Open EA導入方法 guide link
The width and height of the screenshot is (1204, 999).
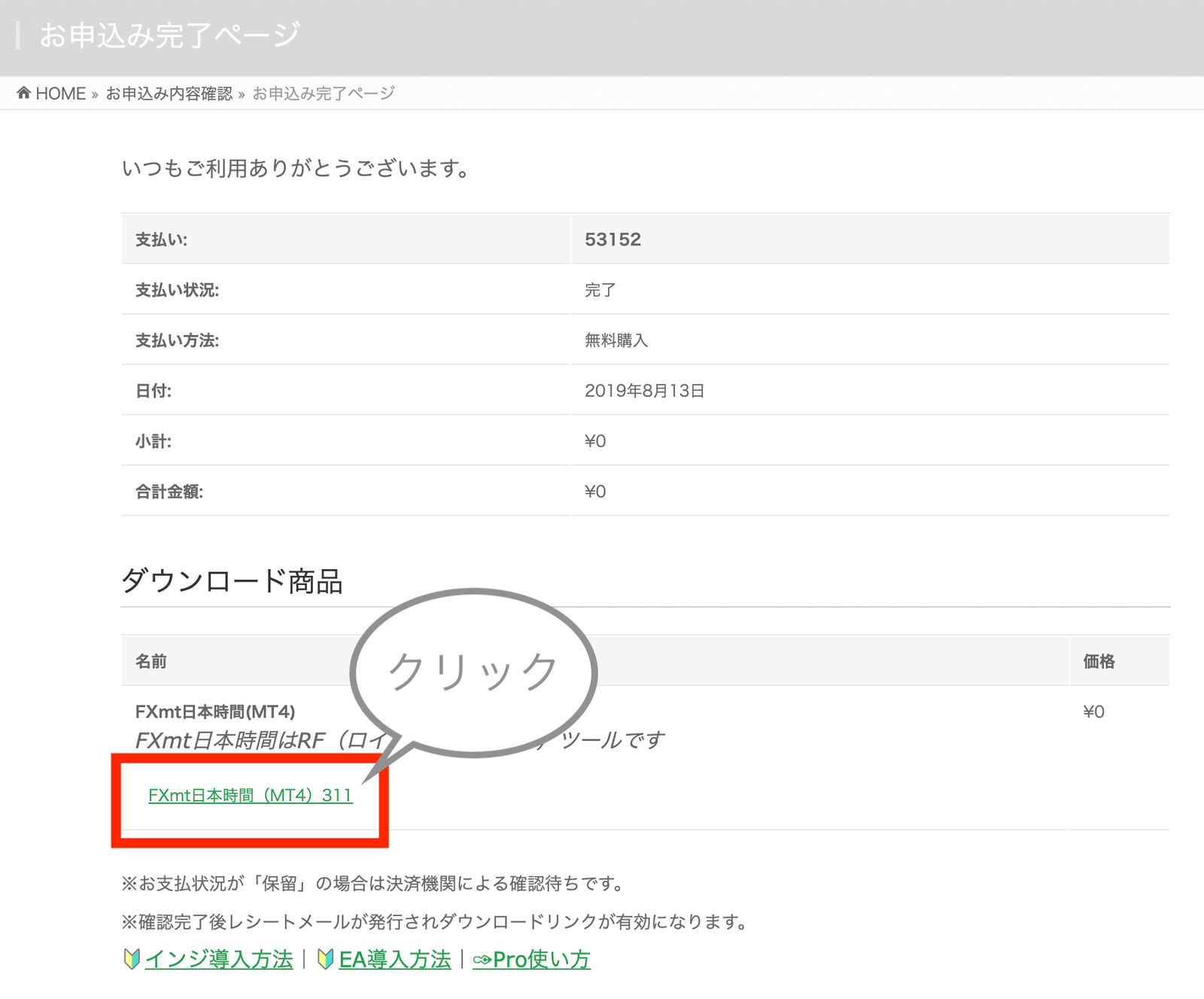[395, 959]
